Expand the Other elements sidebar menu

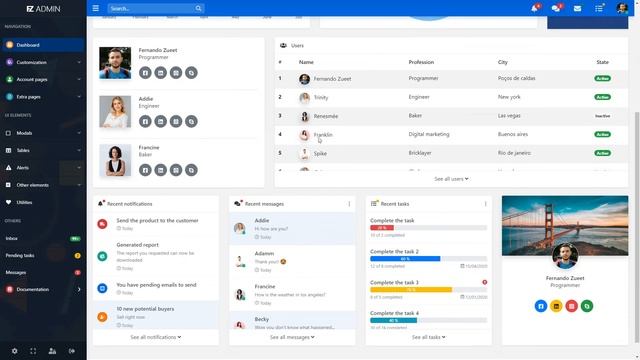coord(43,185)
